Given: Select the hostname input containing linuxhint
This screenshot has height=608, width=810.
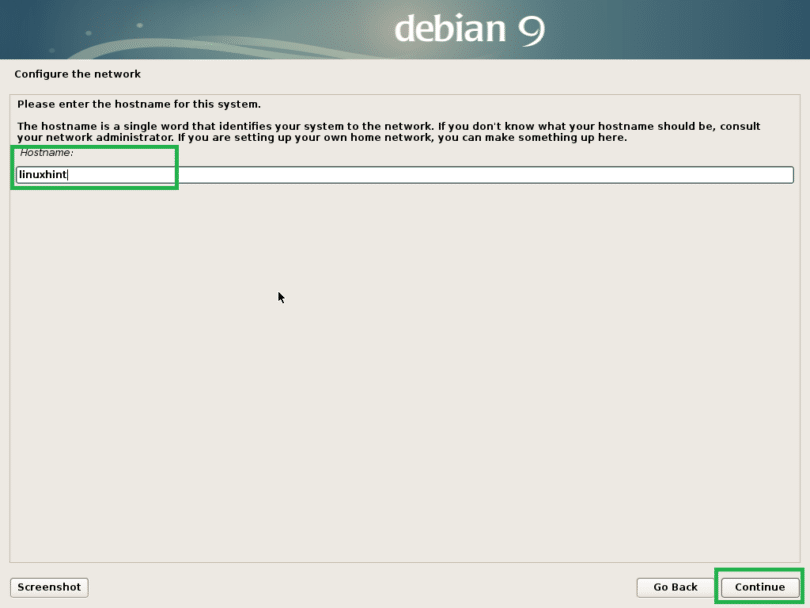Looking at the screenshot, I should 95,174.
